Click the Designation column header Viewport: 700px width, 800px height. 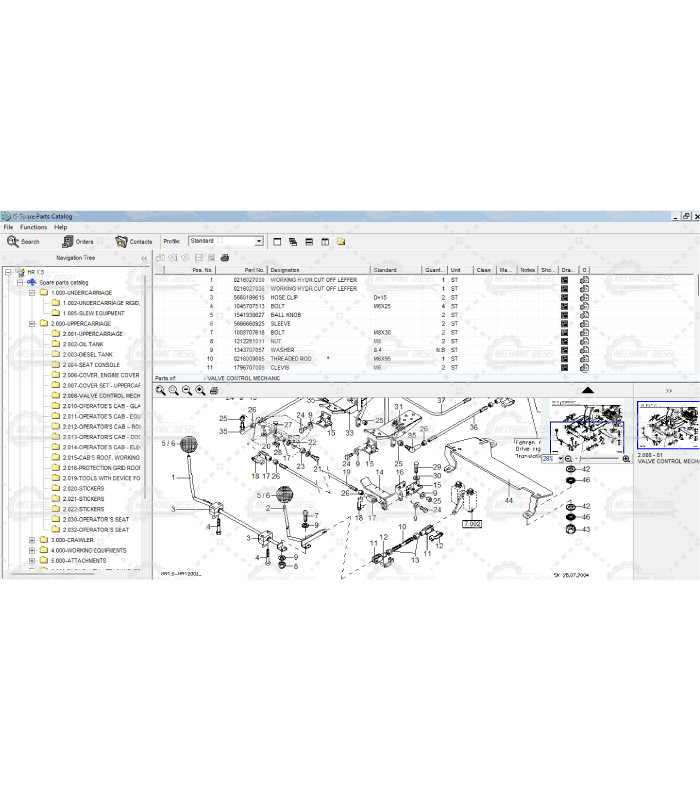(285, 270)
